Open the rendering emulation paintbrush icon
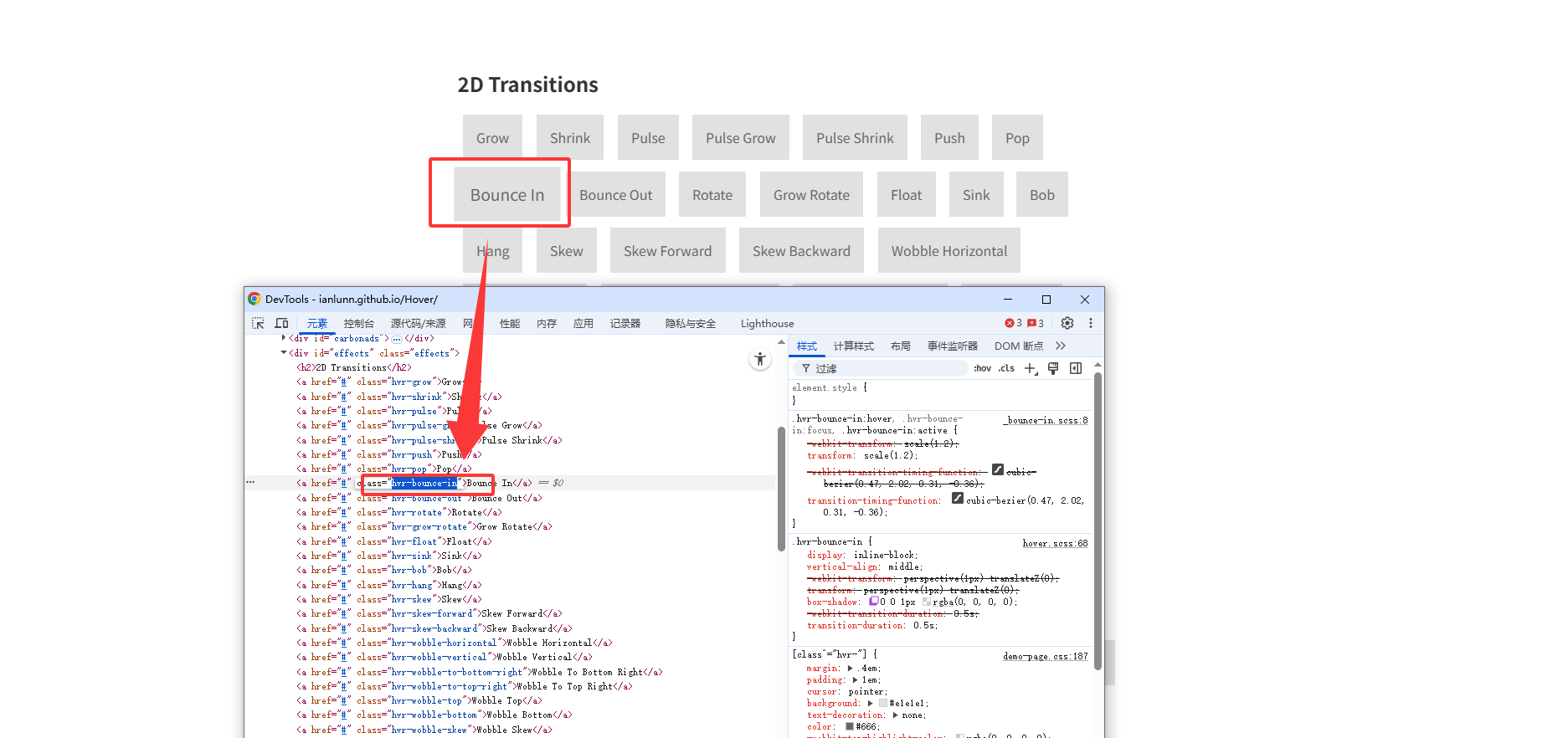This screenshot has height=738, width=1568. [x=1053, y=368]
